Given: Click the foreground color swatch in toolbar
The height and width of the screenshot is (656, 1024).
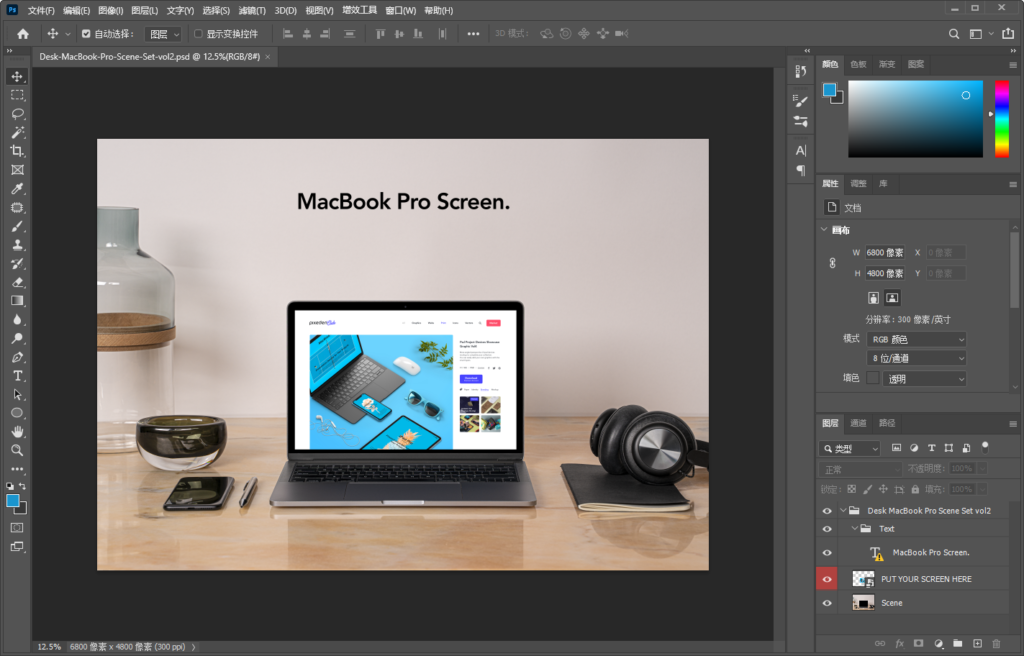Looking at the screenshot, I should [x=13, y=500].
